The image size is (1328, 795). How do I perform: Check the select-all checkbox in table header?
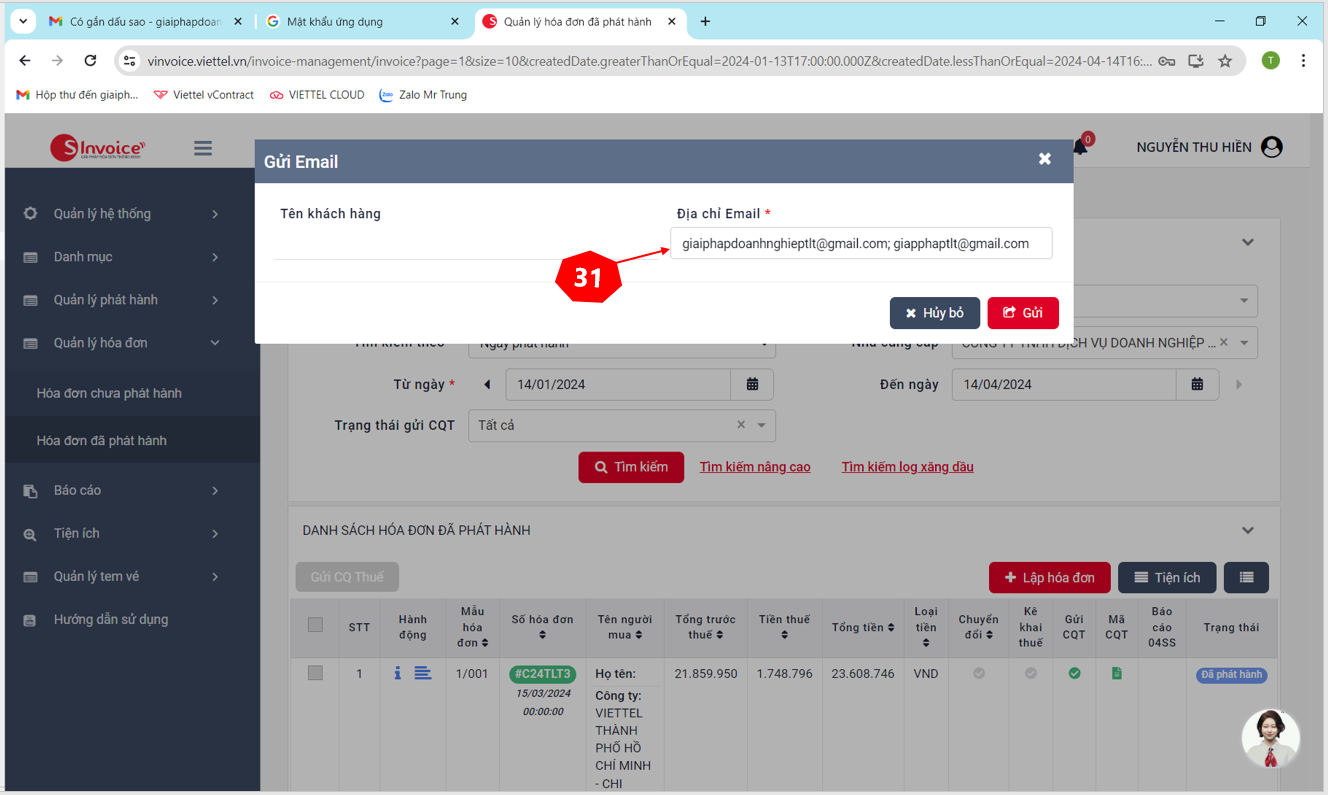click(x=315, y=625)
